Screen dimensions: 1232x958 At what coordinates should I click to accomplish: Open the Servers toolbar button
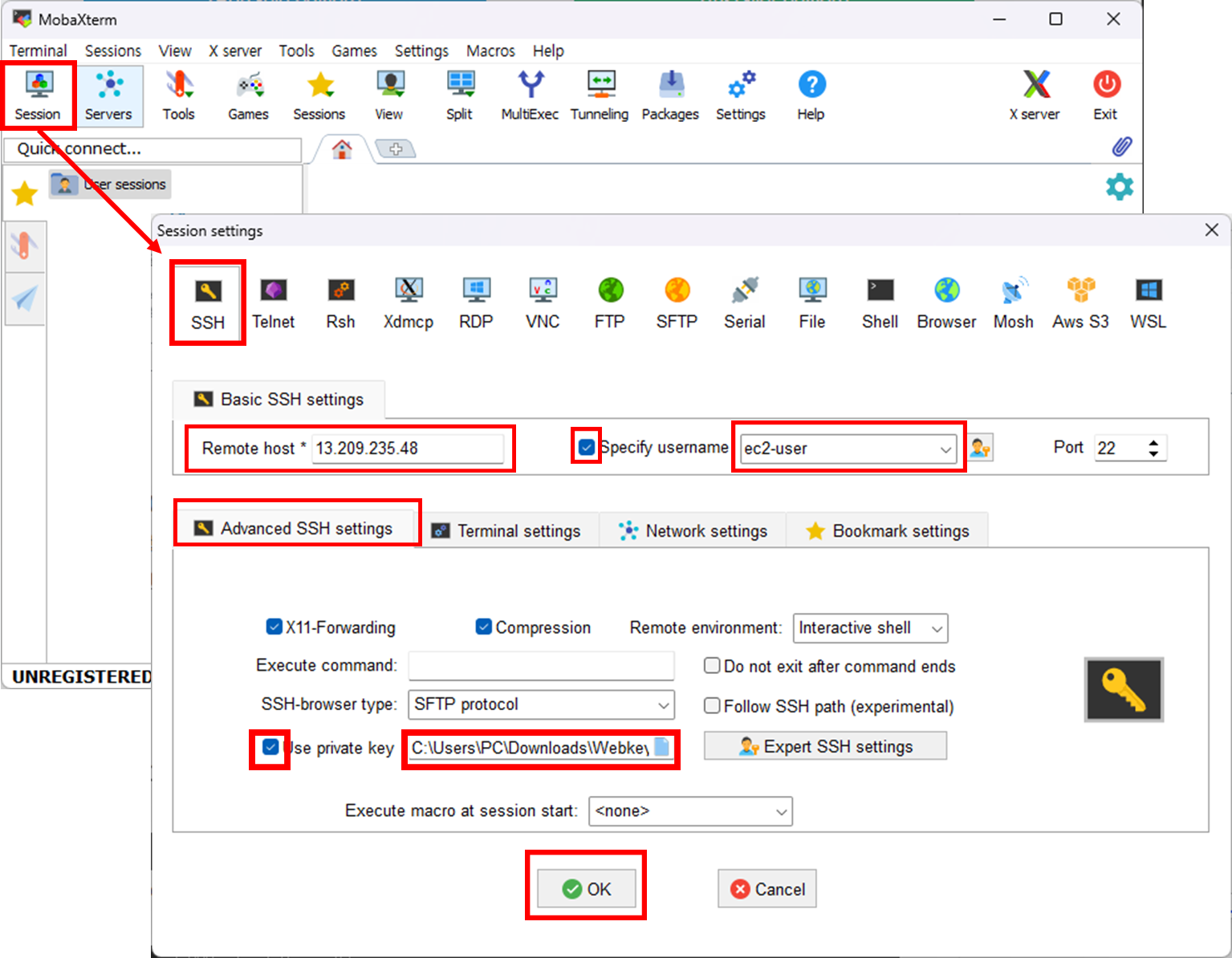click(x=108, y=95)
